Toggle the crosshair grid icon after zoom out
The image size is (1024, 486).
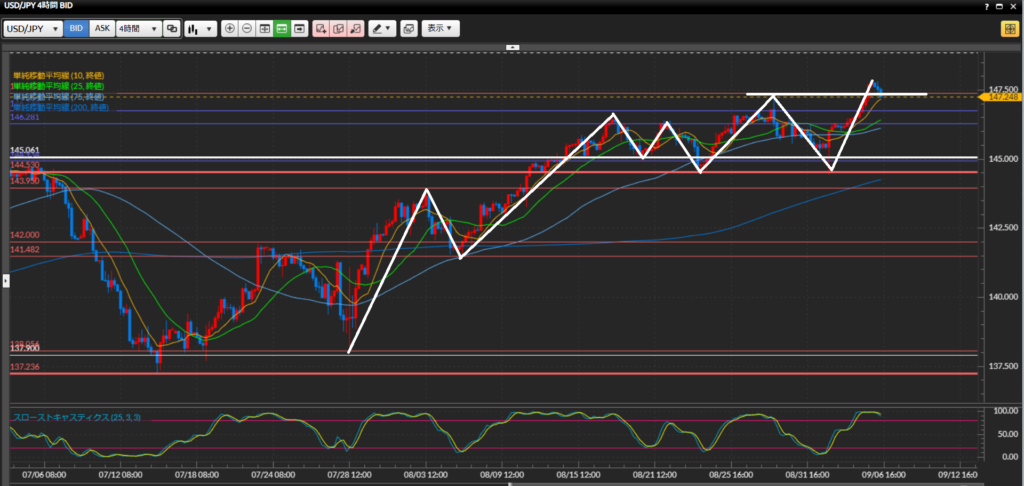(265, 29)
